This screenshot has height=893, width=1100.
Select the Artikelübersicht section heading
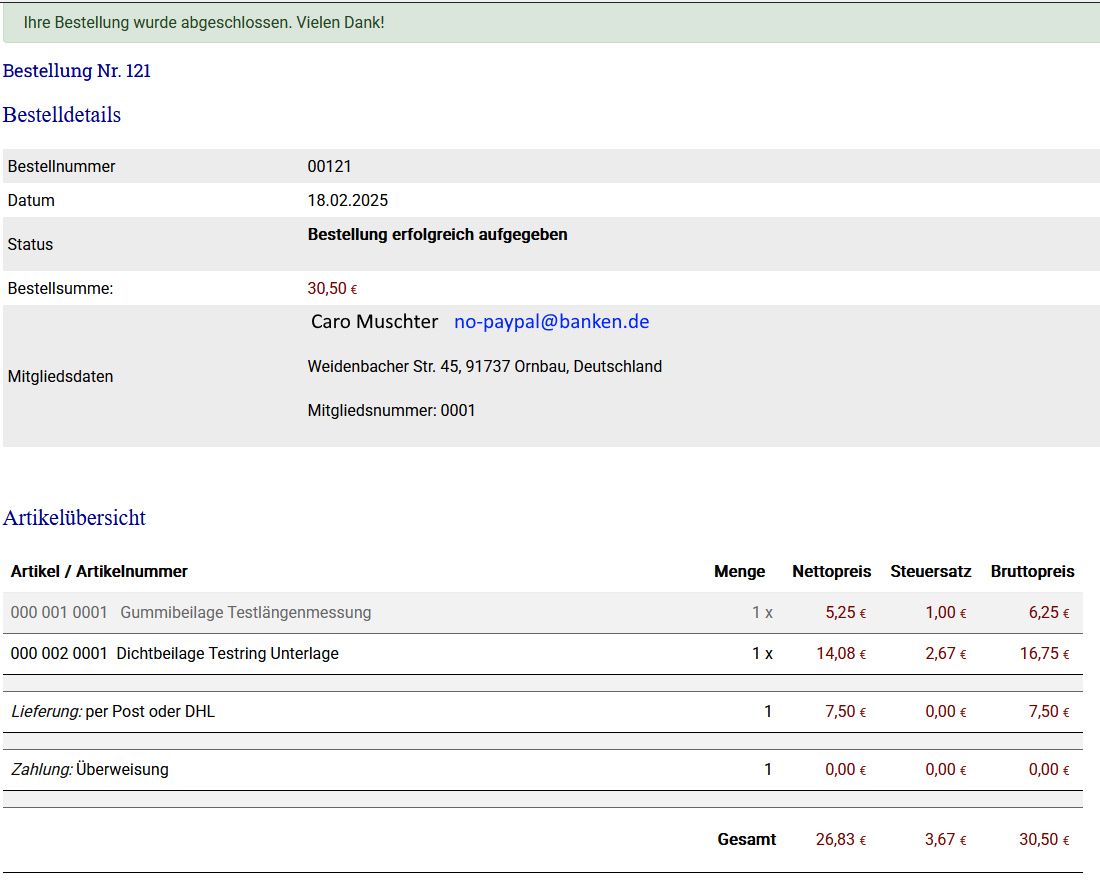pyautogui.click(x=74, y=518)
